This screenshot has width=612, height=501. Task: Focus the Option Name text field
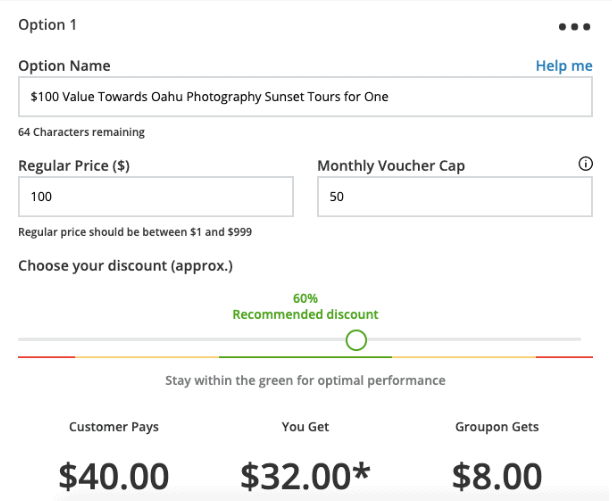point(305,98)
